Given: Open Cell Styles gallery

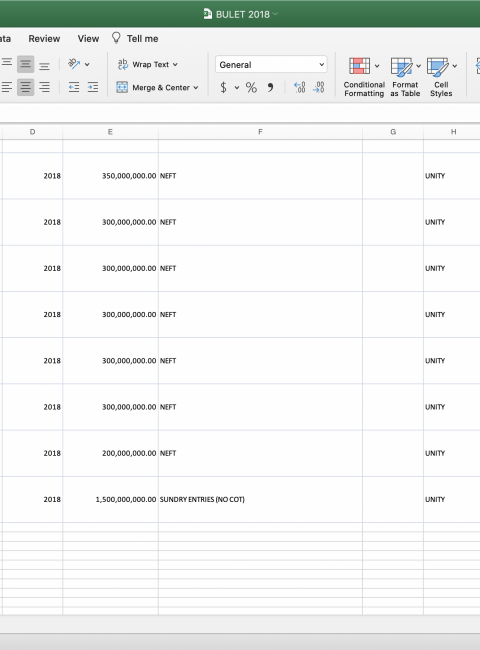Looking at the screenshot, I should [x=441, y=77].
